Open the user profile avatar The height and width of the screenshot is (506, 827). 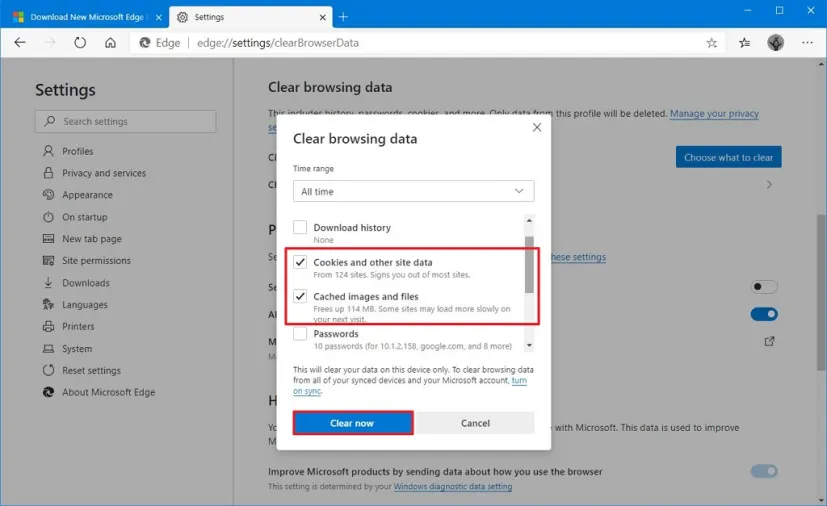(775, 43)
